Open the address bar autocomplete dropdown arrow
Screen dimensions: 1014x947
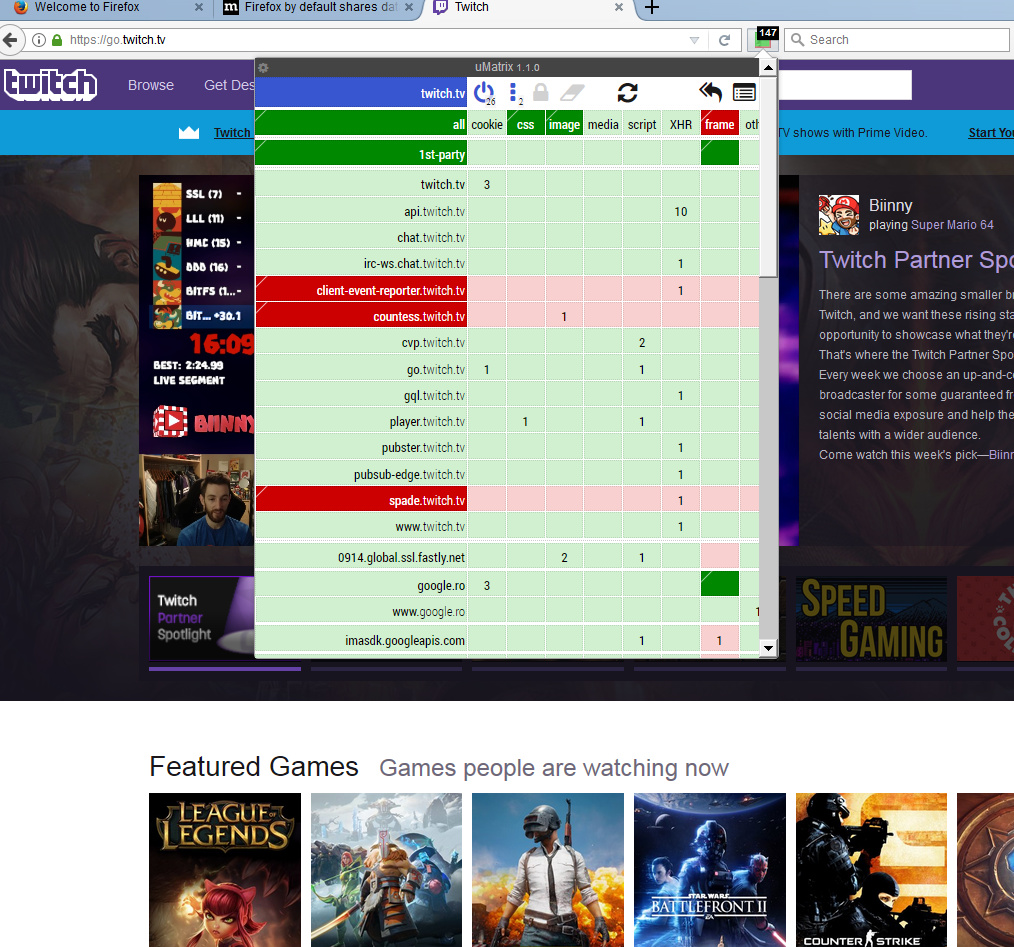point(694,40)
